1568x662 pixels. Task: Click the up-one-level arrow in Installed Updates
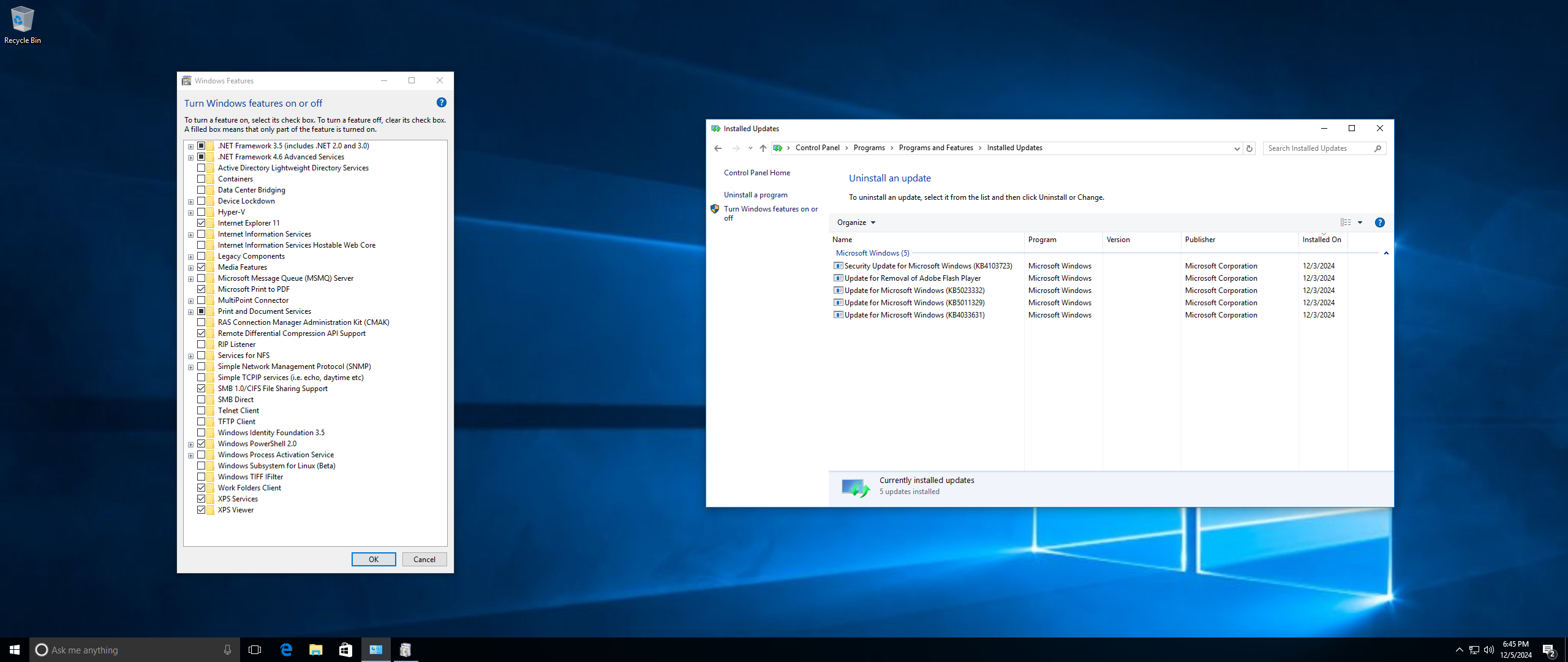(x=763, y=148)
